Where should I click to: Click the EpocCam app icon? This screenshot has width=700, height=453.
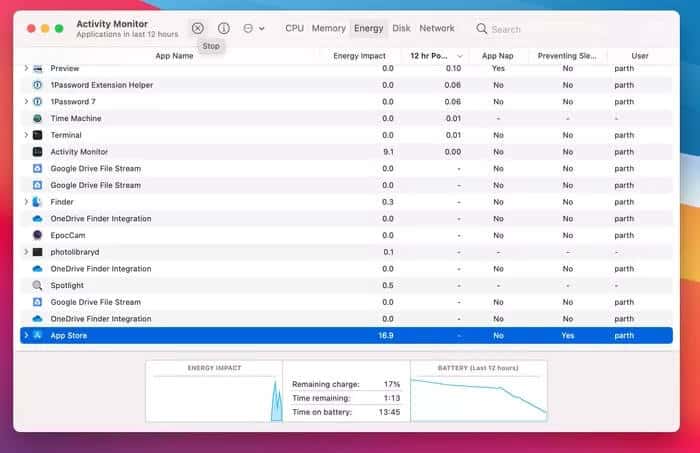pyautogui.click(x=38, y=235)
